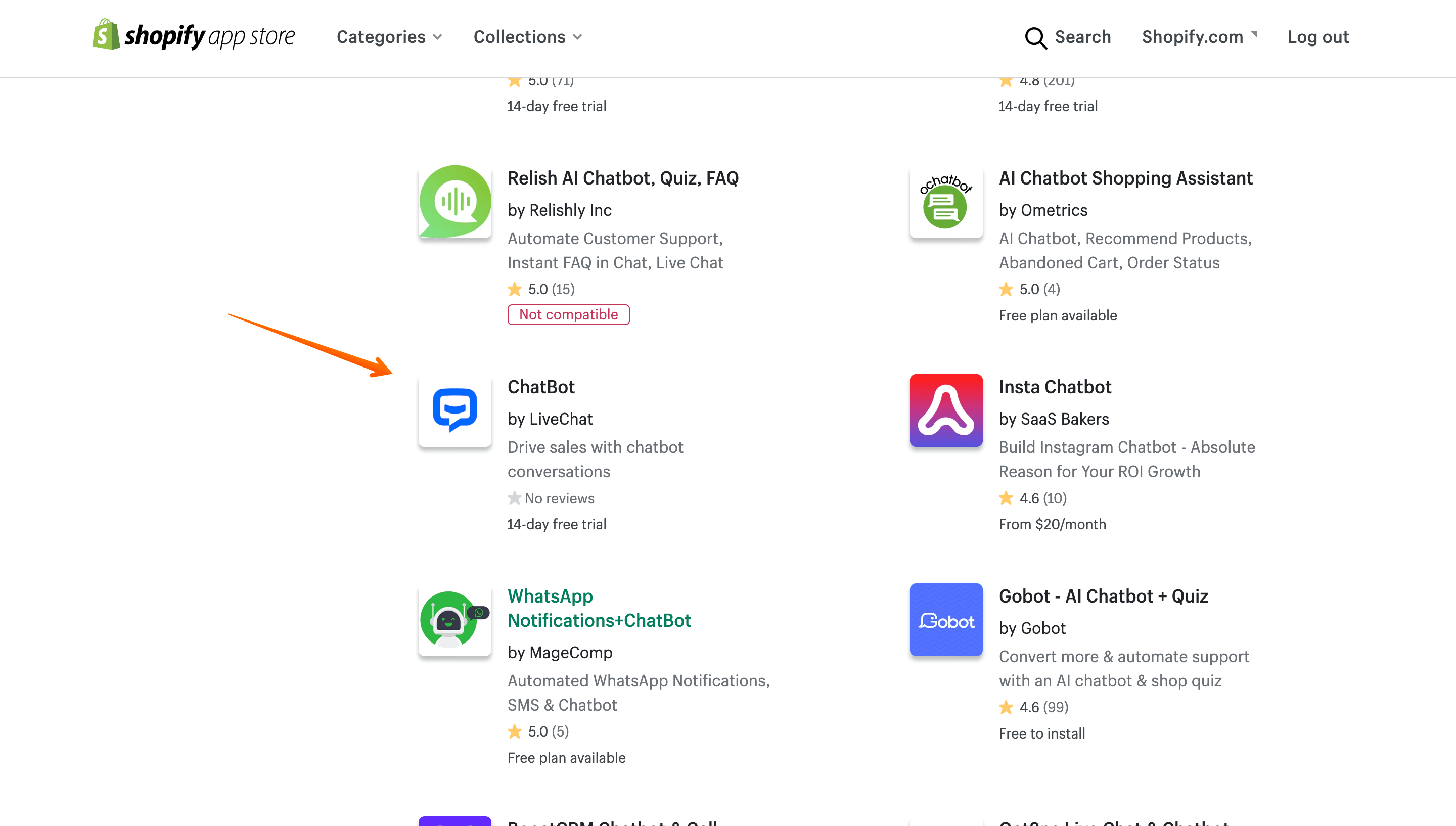Click the Search magnifier icon
This screenshot has height=826, width=1456.
coord(1036,37)
